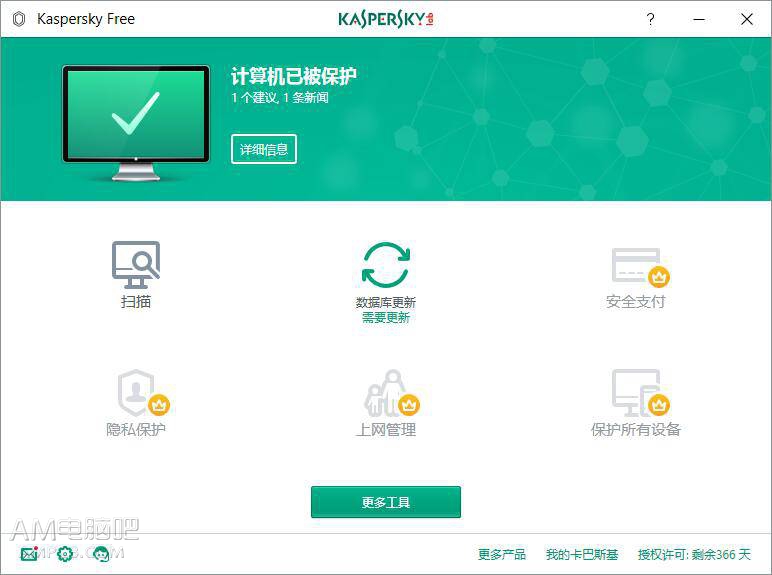Image resolution: width=772 pixels, height=575 pixels.
Task: Click the Kaspersky Lab logo in title bar
Action: [x=386, y=19]
